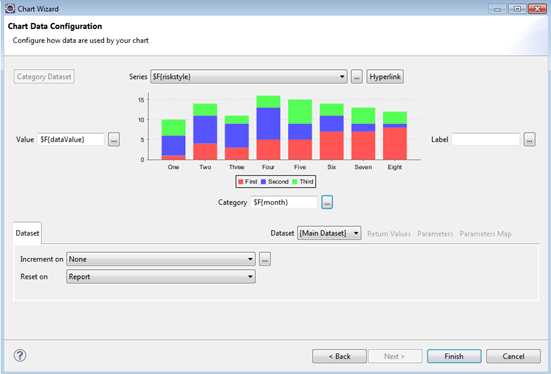Open expression editor next to Series field

[x=357, y=77]
